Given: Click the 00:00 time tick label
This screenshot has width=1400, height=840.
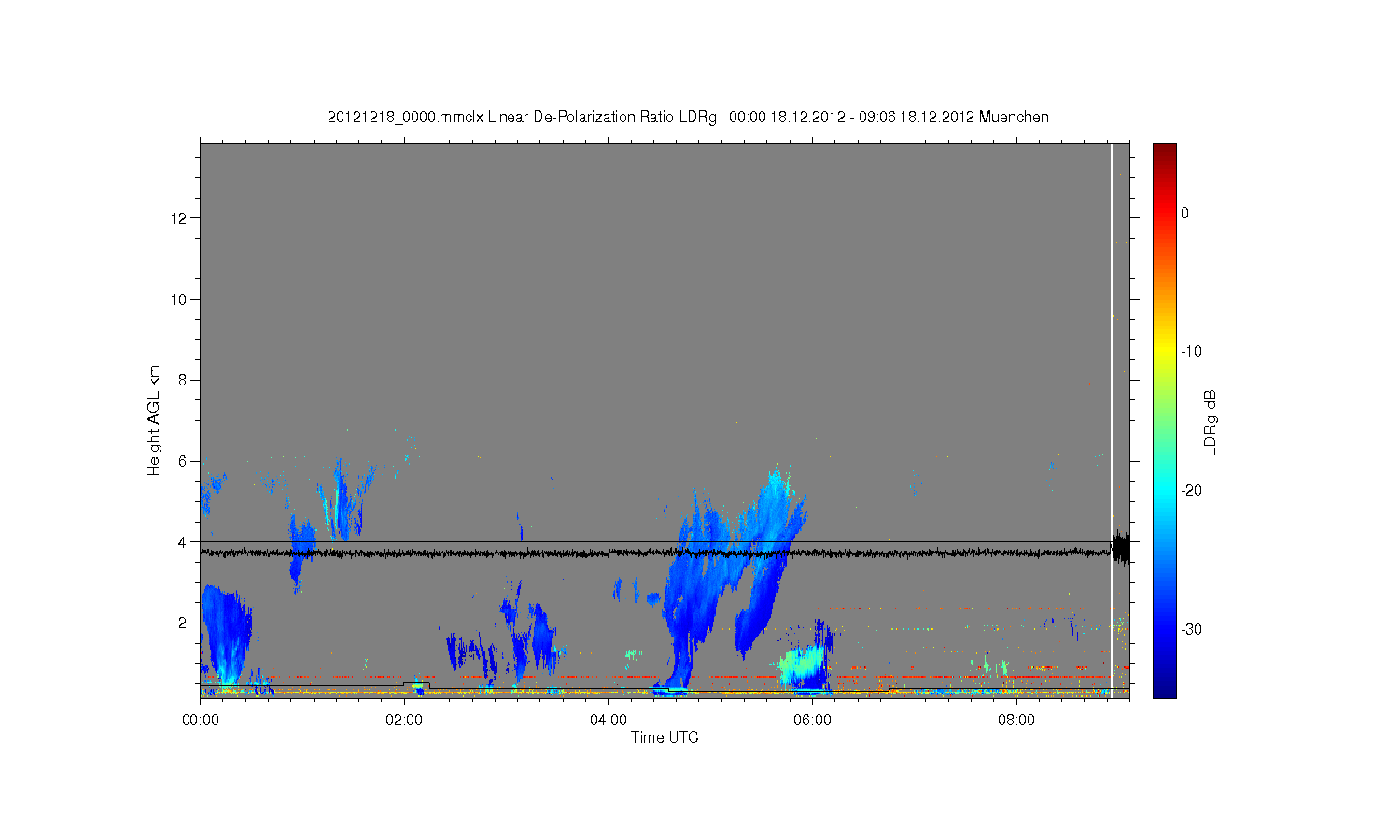Looking at the screenshot, I should coord(201,720).
